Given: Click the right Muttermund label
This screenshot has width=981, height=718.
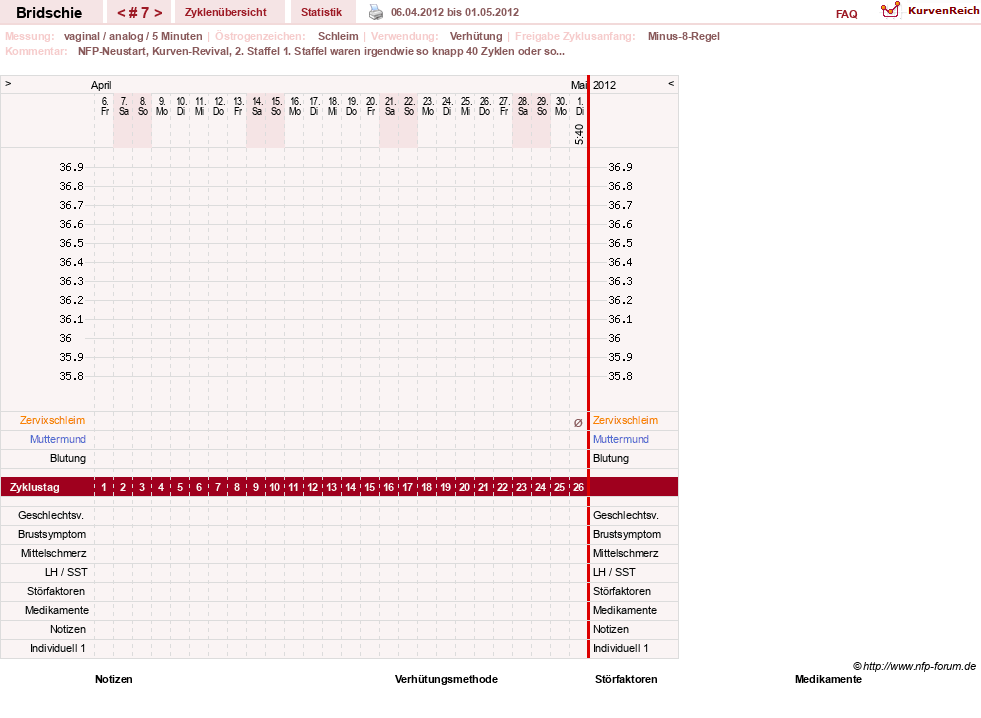Looking at the screenshot, I should [621, 439].
